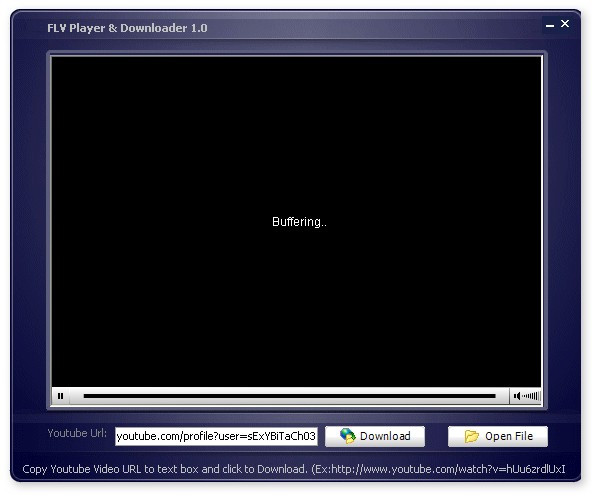Click the Open File button

click(x=498, y=436)
